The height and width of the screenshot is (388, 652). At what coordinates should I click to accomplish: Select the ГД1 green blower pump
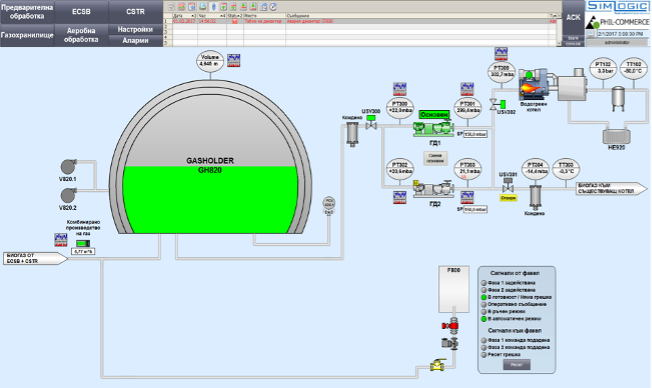click(x=434, y=128)
